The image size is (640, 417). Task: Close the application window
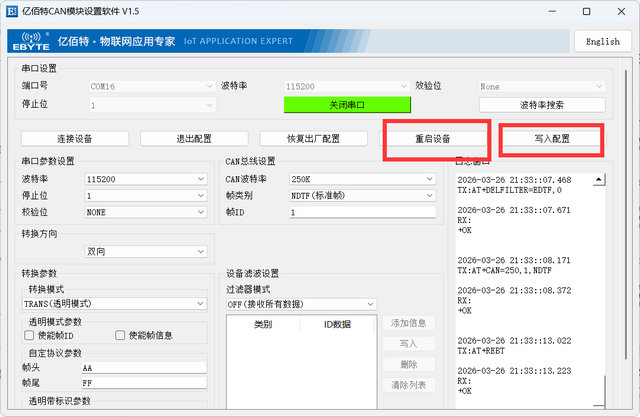(621, 11)
